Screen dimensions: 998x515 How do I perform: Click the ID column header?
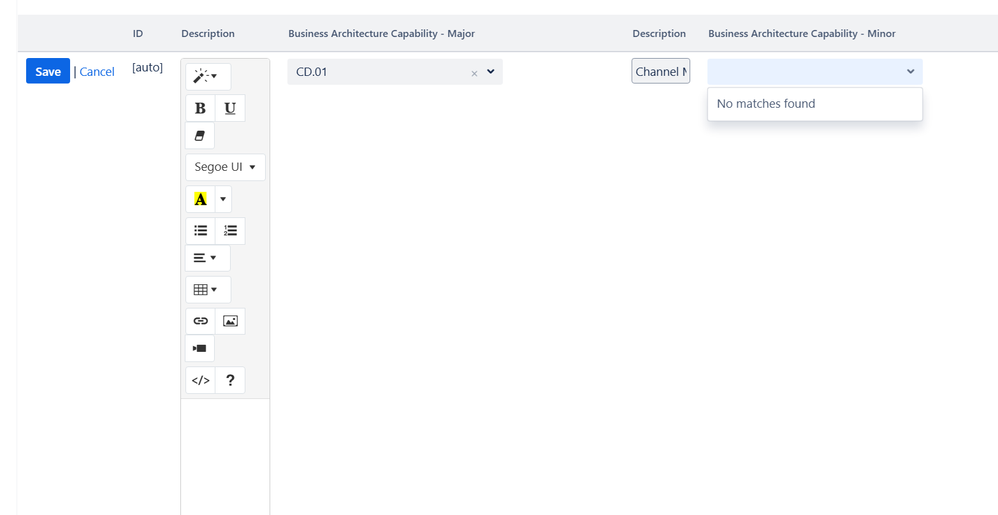[x=138, y=33]
